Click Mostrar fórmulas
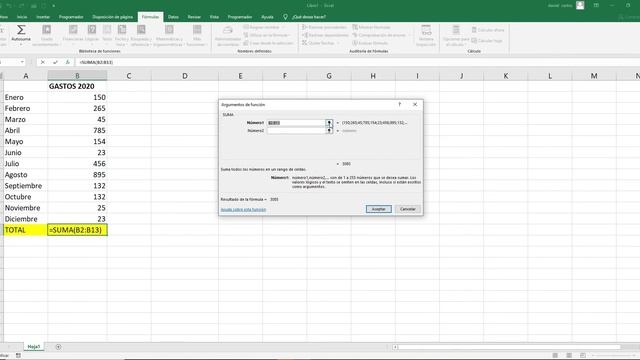This screenshot has height=360, width=640. [371, 27]
